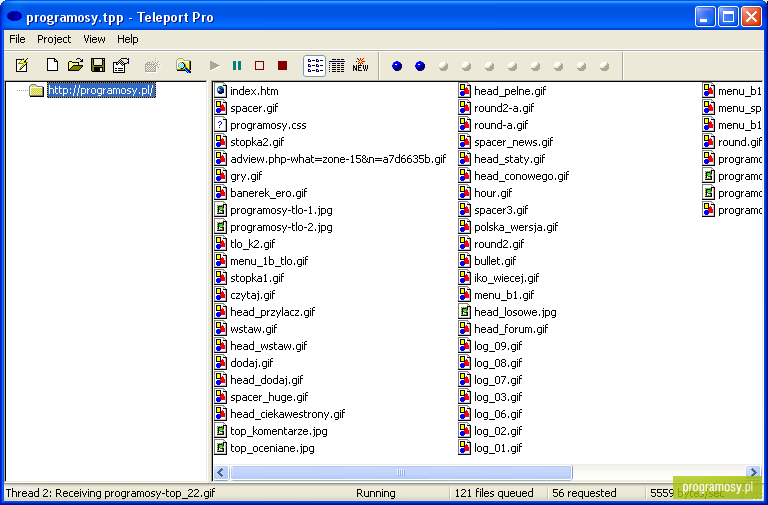
Task: Select round2-a.gif
Action: coord(504,108)
